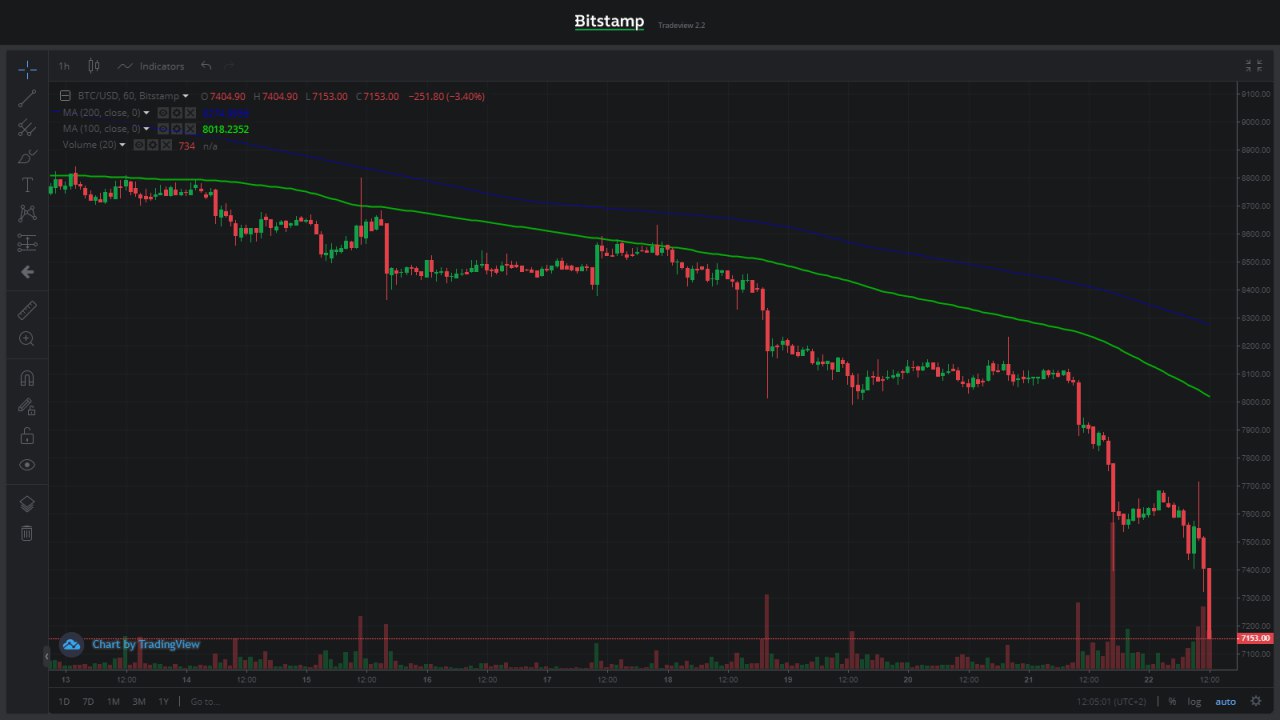Image resolution: width=1280 pixels, height=720 pixels.
Task: Open the time zone selector 12:05:01 (UTC+2)
Action: point(1111,702)
